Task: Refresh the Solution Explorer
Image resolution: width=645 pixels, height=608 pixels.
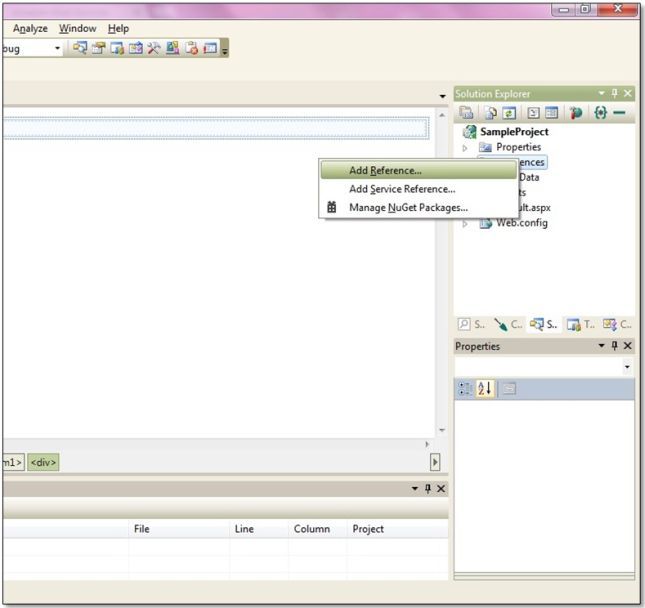Action: coord(509,112)
